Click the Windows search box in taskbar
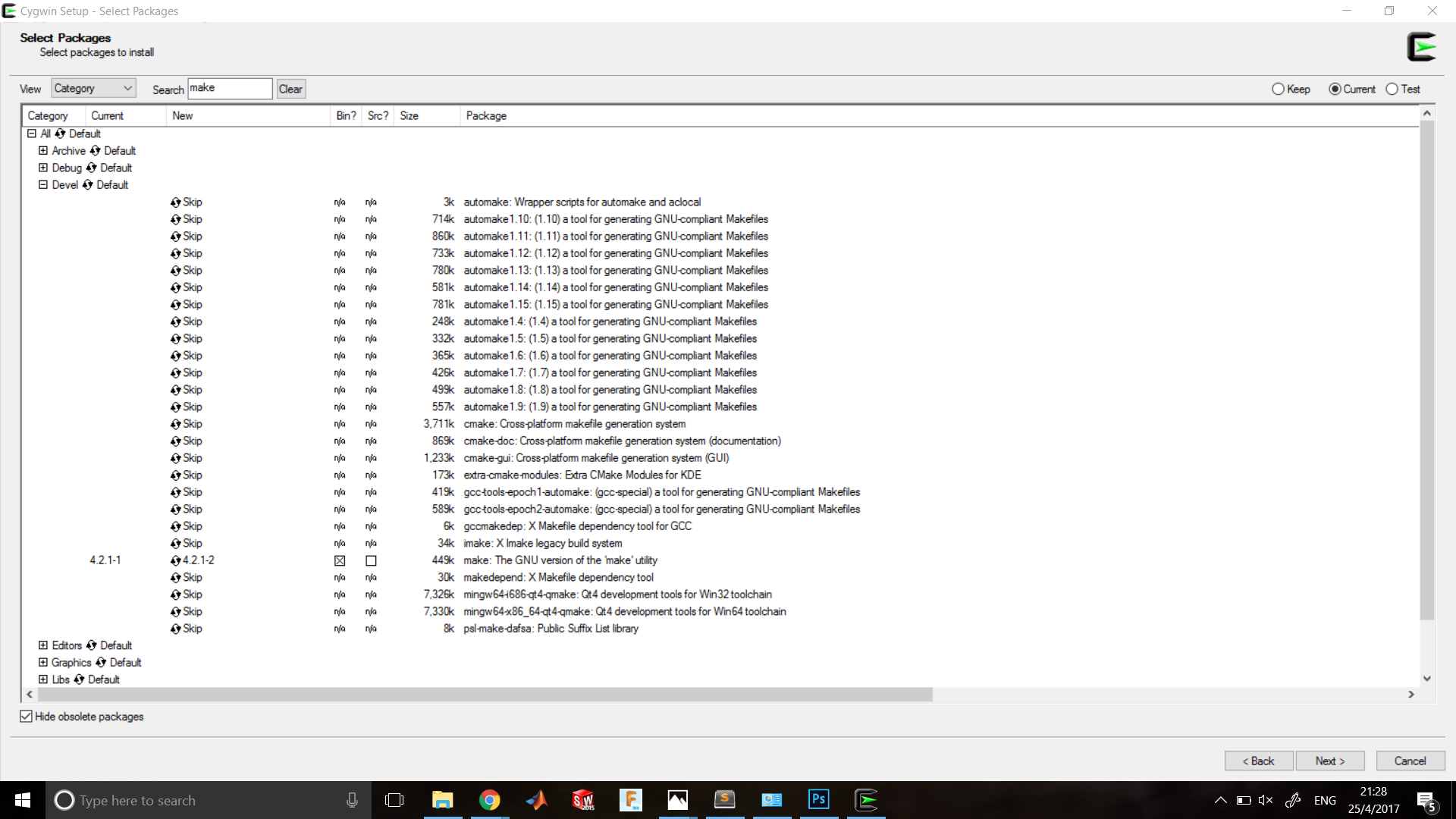Viewport: 1456px width, 819px height. tap(209, 800)
